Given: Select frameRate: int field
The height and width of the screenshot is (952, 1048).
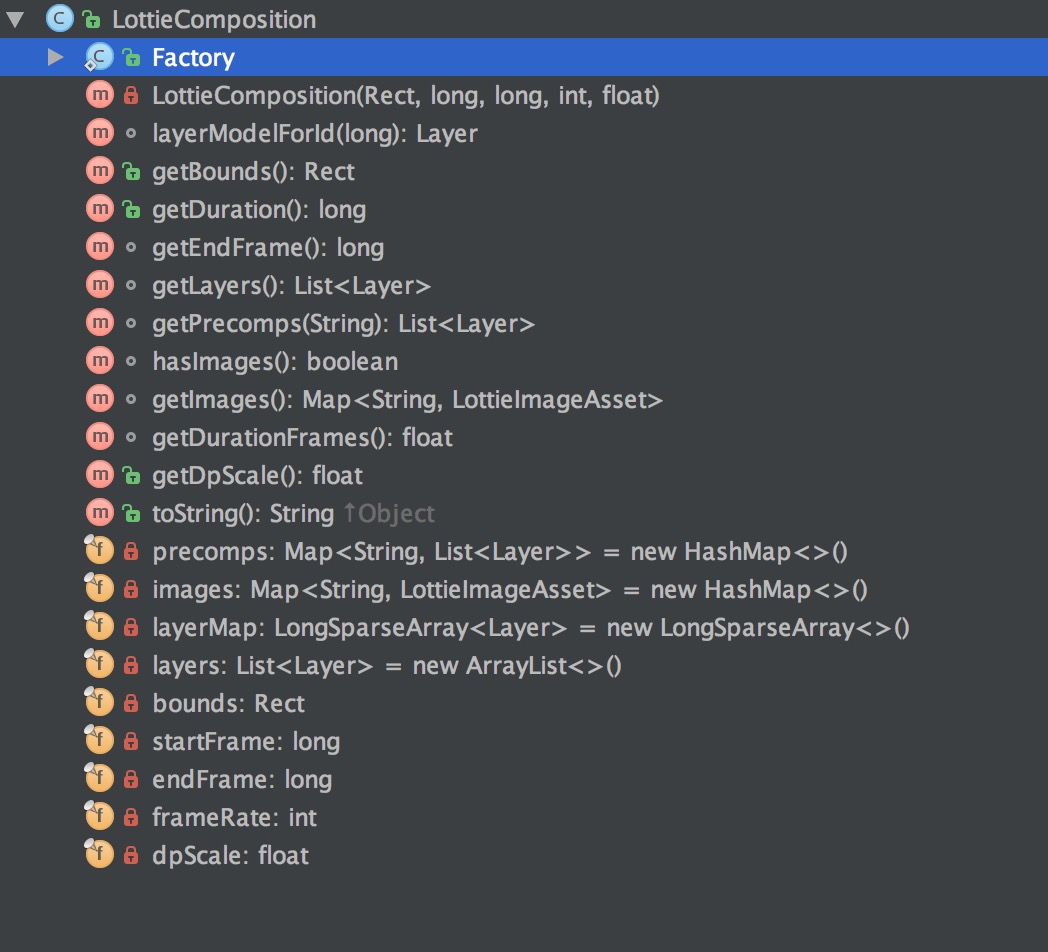Looking at the screenshot, I should pos(235,818).
